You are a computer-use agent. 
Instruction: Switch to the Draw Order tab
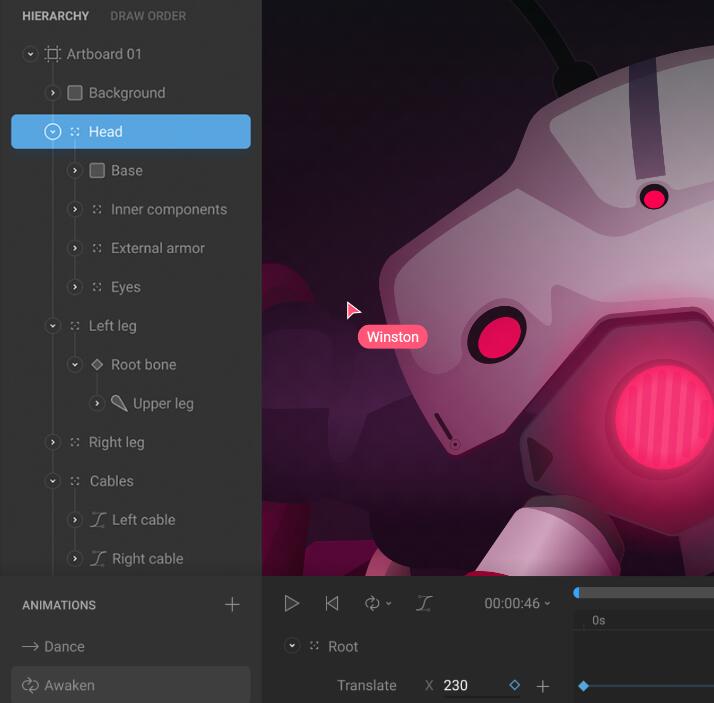click(x=148, y=16)
